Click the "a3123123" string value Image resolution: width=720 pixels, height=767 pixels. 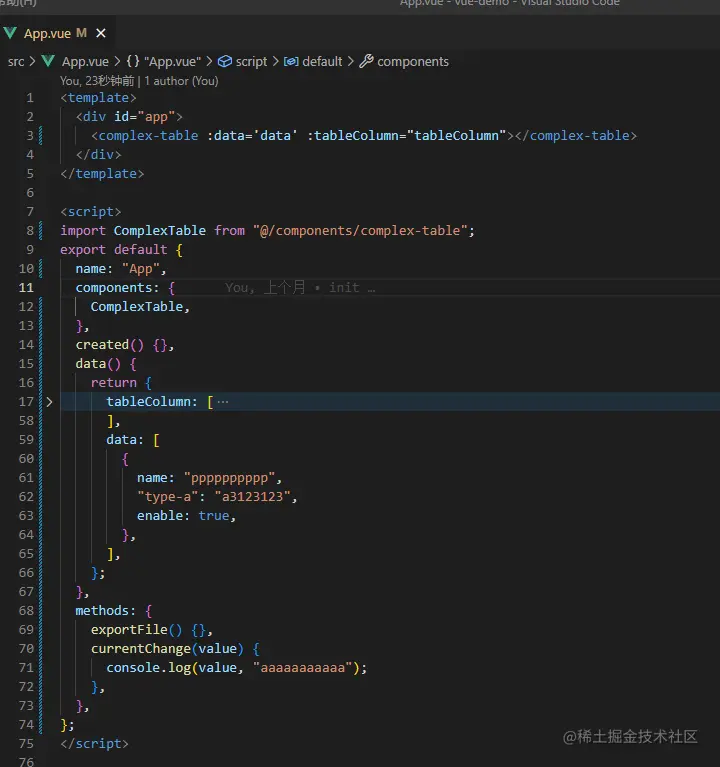click(252, 496)
